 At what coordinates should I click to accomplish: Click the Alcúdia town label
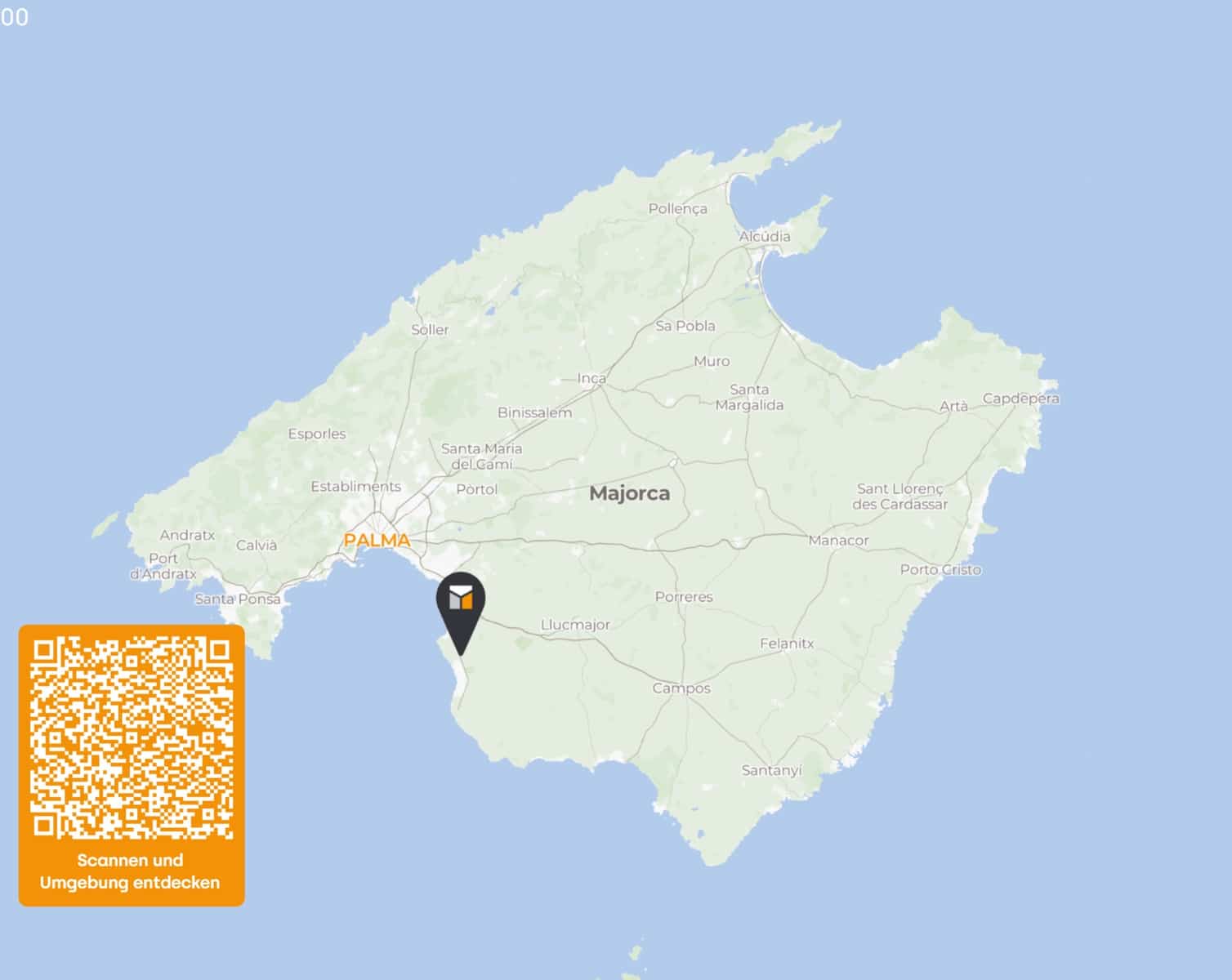click(x=765, y=237)
